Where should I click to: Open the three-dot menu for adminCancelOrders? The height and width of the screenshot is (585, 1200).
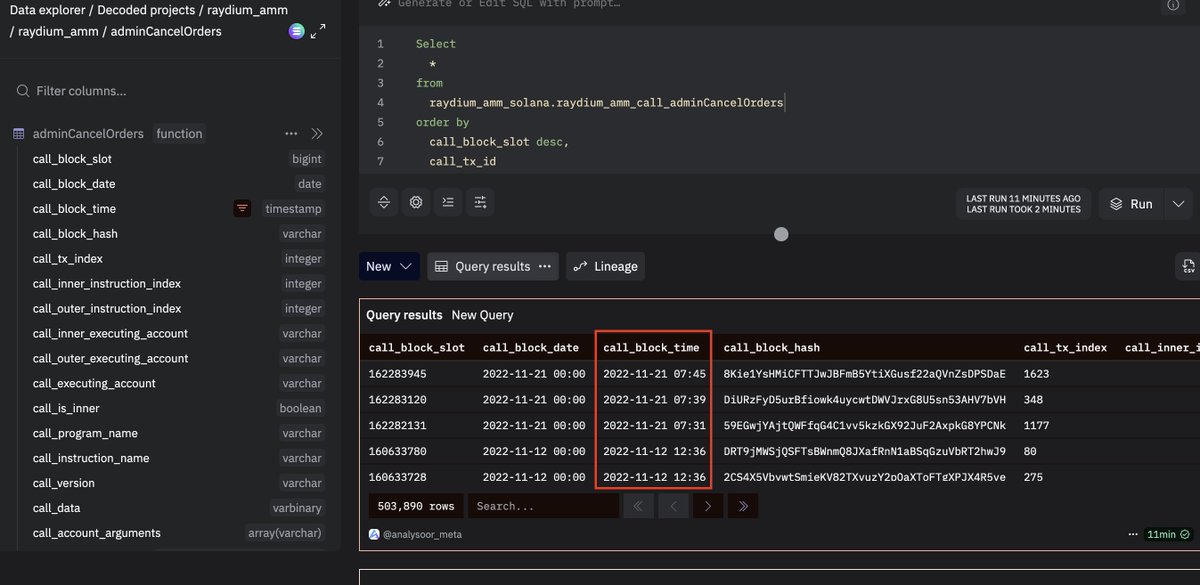(x=291, y=133)
